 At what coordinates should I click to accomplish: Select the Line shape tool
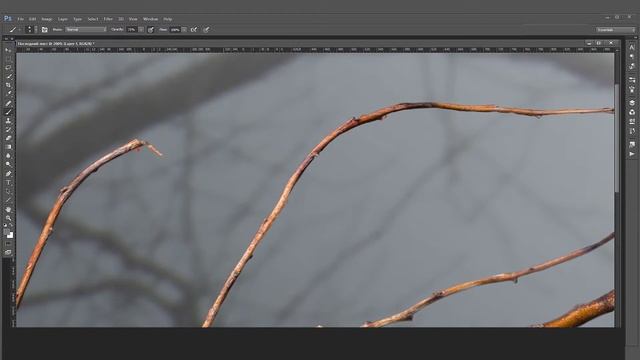pyautogui.click(x=8, y=200)
